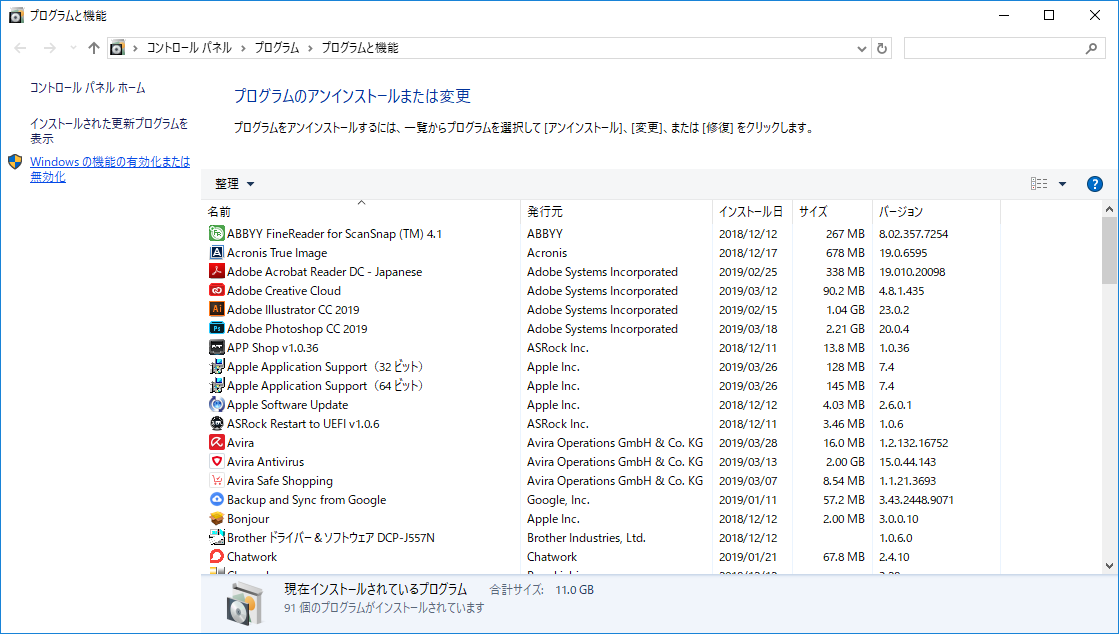Click the Backup and Sync from Google icon
The height and width of the screenshot is (634, 1119).
pos(217,500)
